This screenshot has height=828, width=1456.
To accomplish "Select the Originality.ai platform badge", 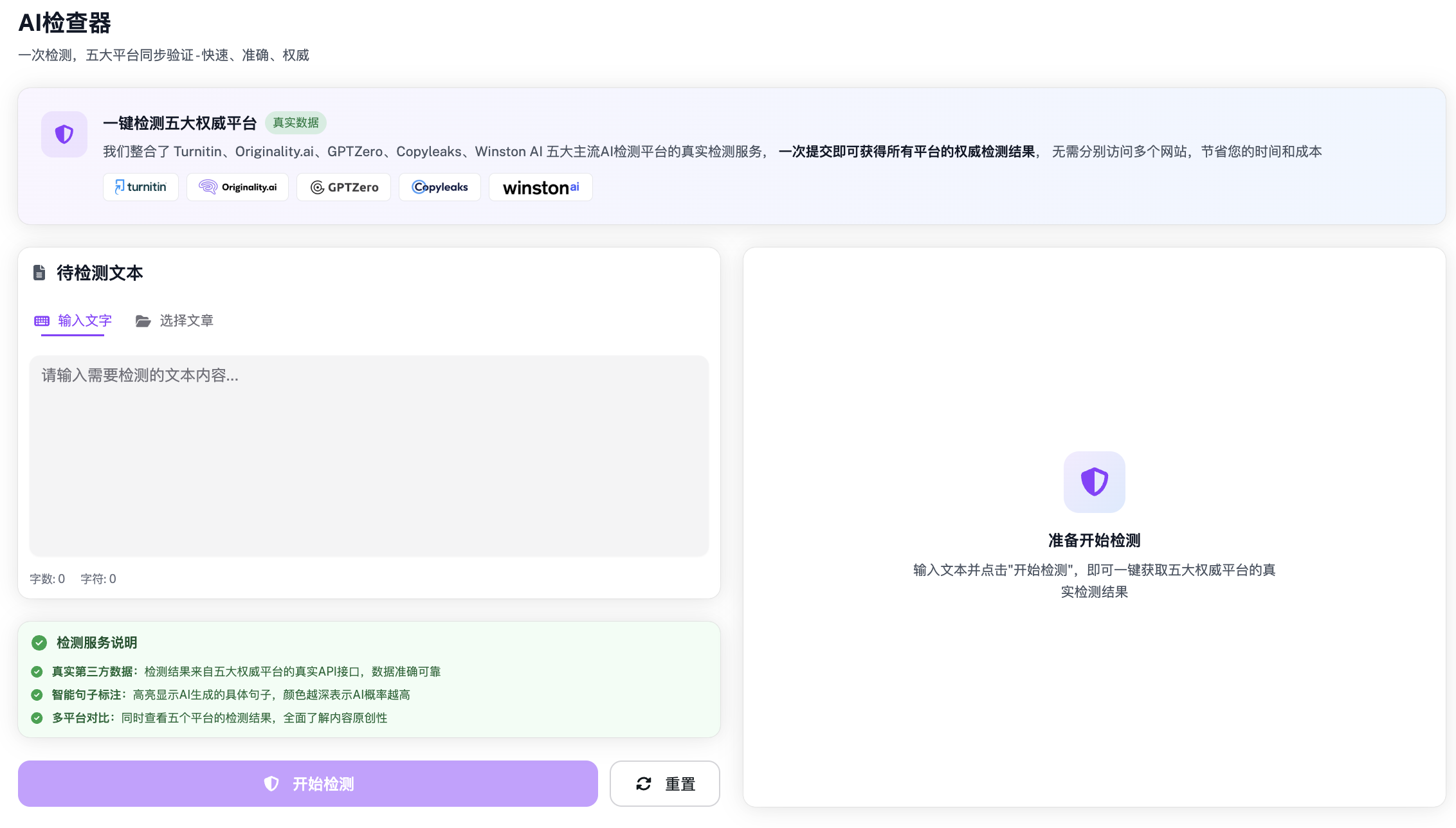I will pos(237,187).
